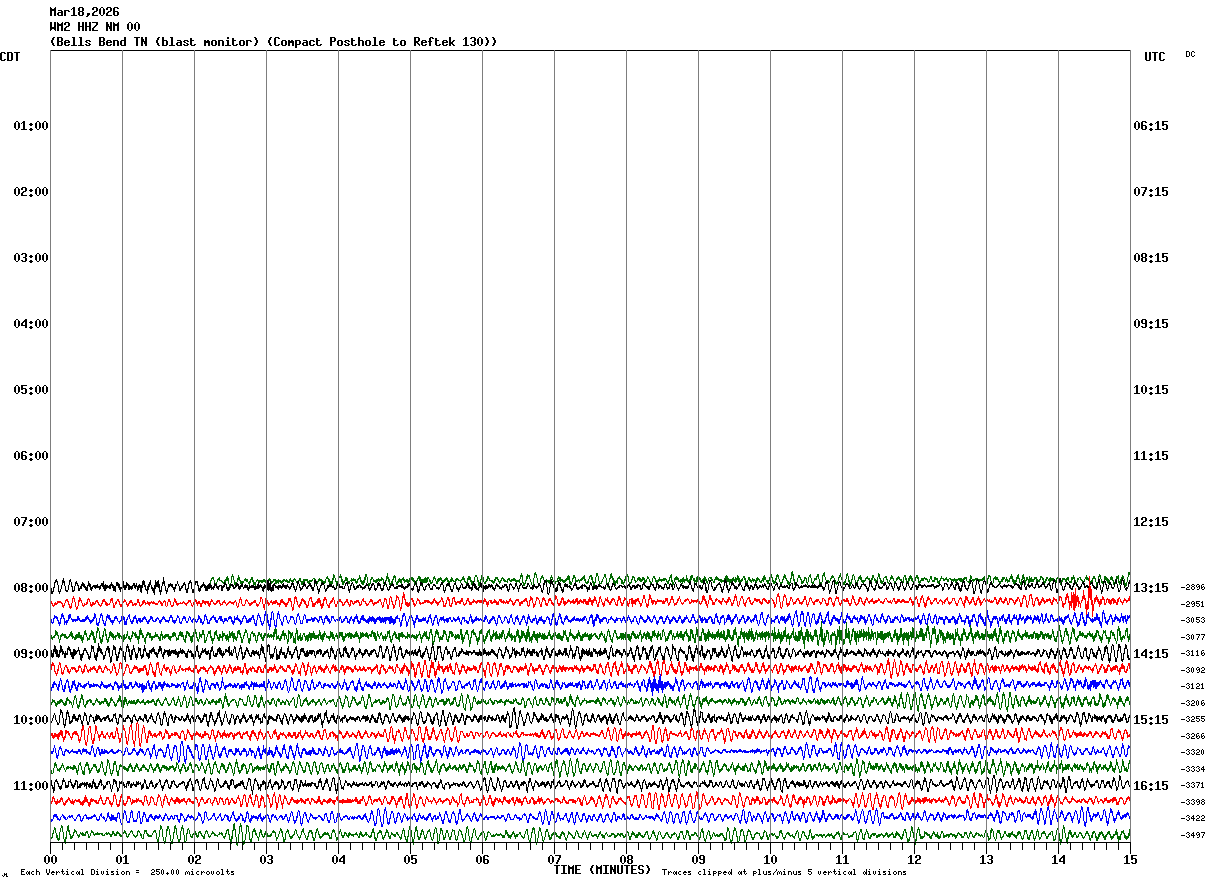Click the '01:00' CDT time label
Screen dimensions: 1210x886
click(x=31, y=126)
